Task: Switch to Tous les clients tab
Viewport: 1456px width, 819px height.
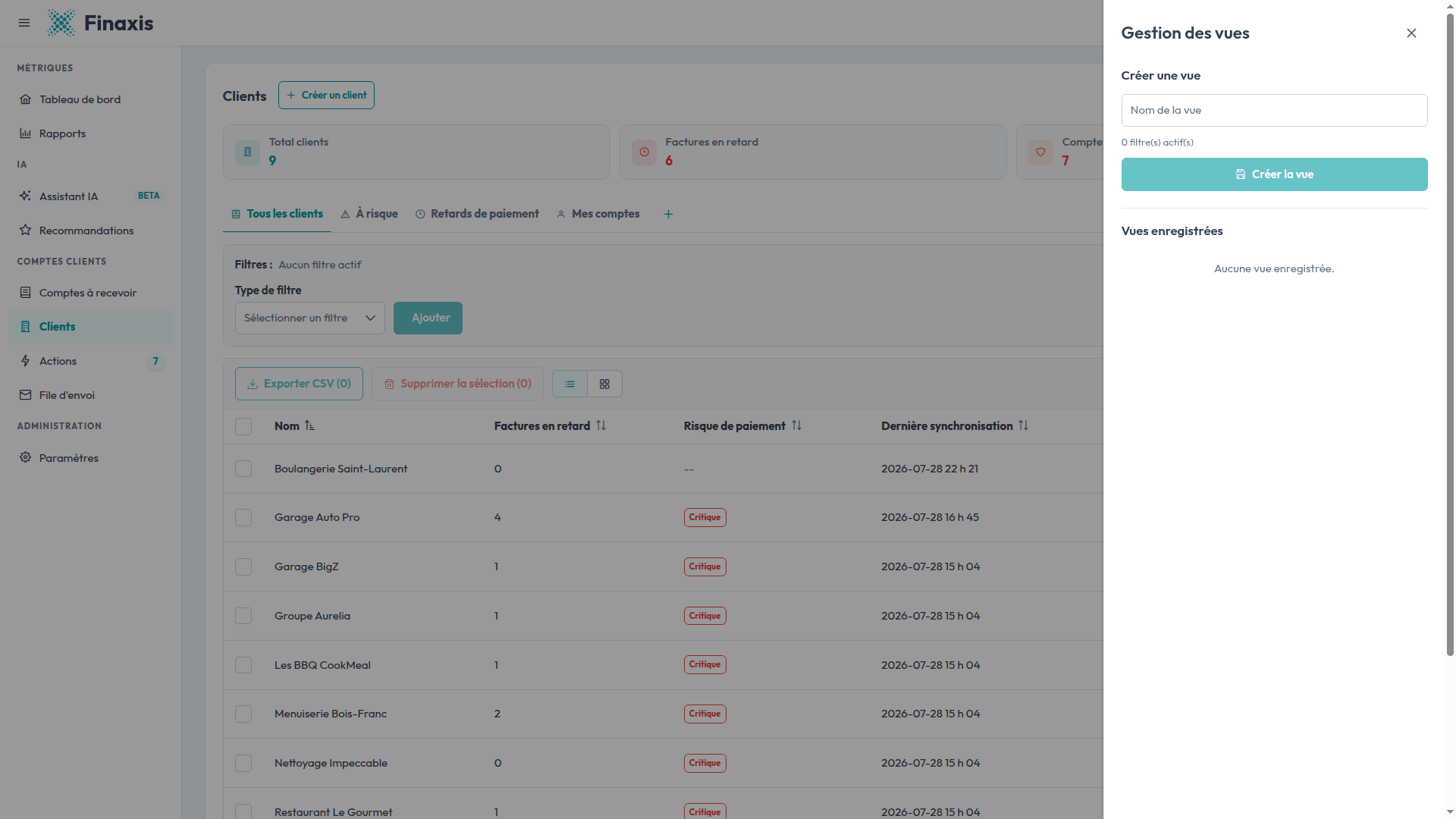Action: coord(277,215)
